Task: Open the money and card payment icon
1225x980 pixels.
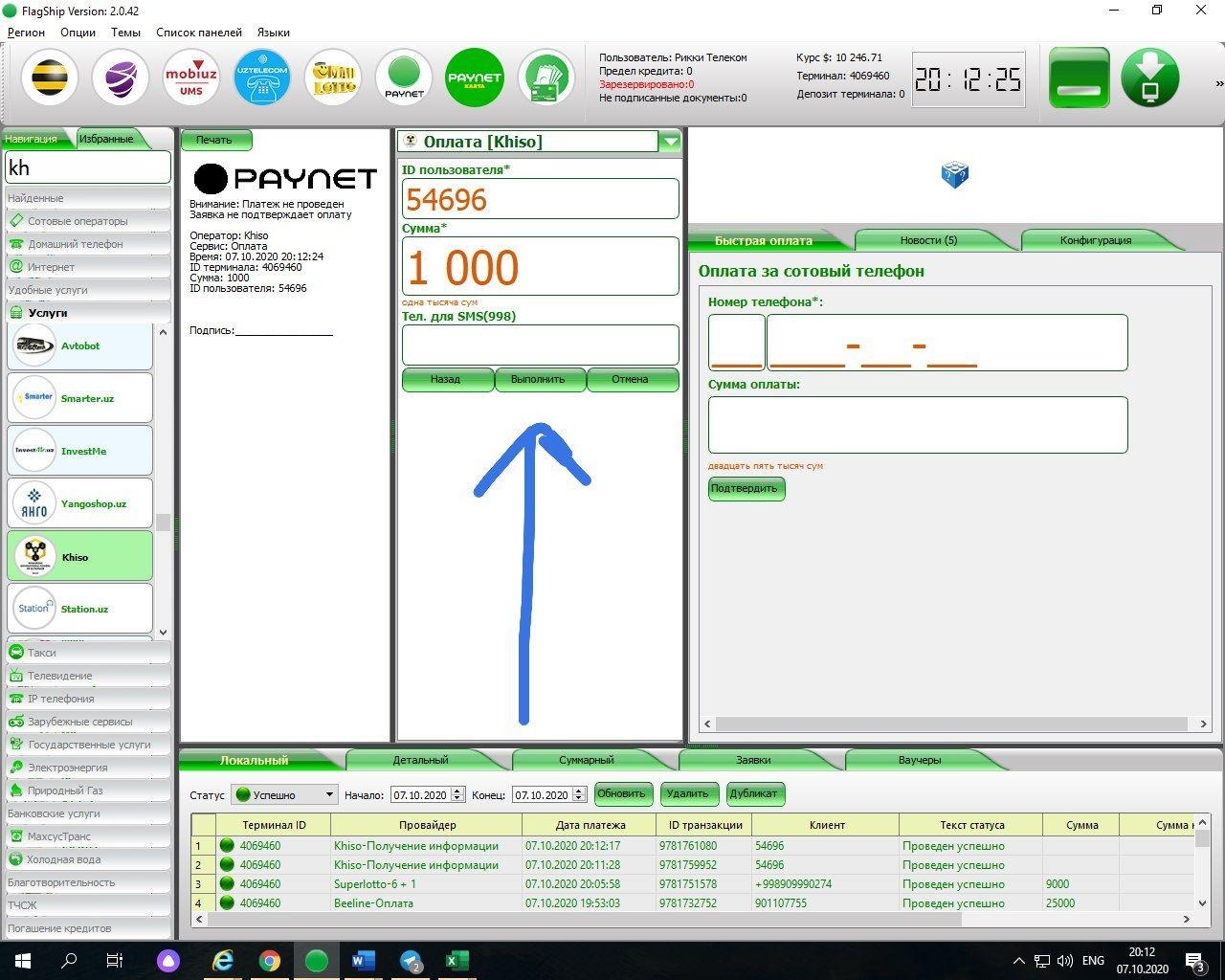Action: tap(546, 78)
